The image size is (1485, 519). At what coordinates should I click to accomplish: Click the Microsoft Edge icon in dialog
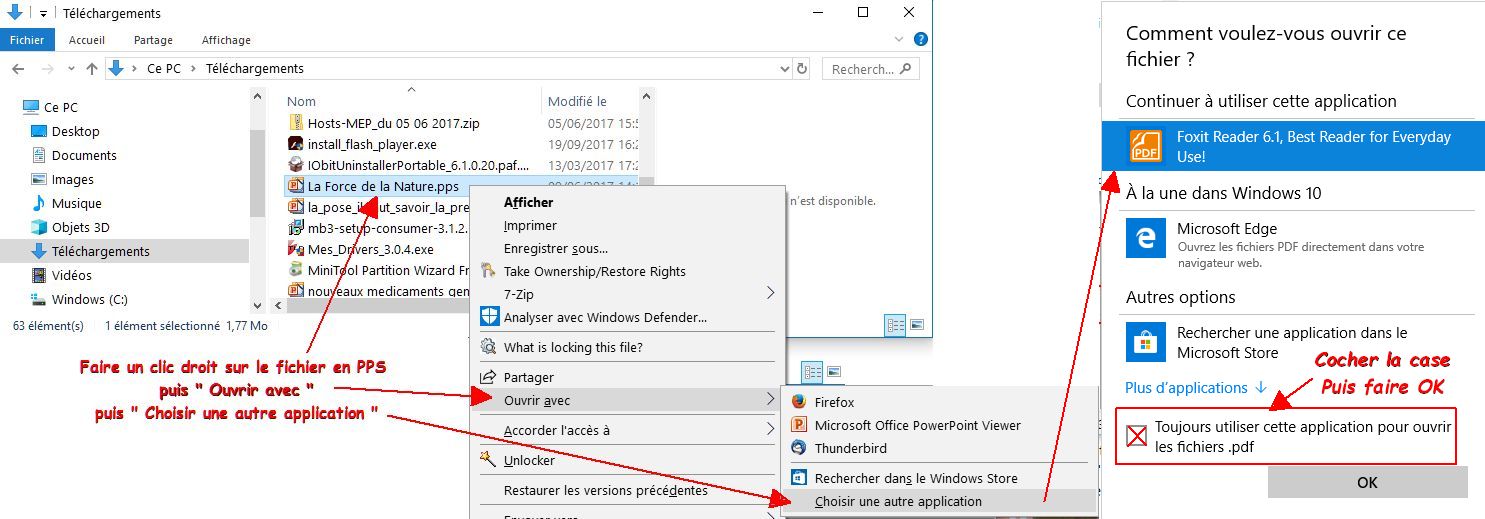coord(1146,239)
